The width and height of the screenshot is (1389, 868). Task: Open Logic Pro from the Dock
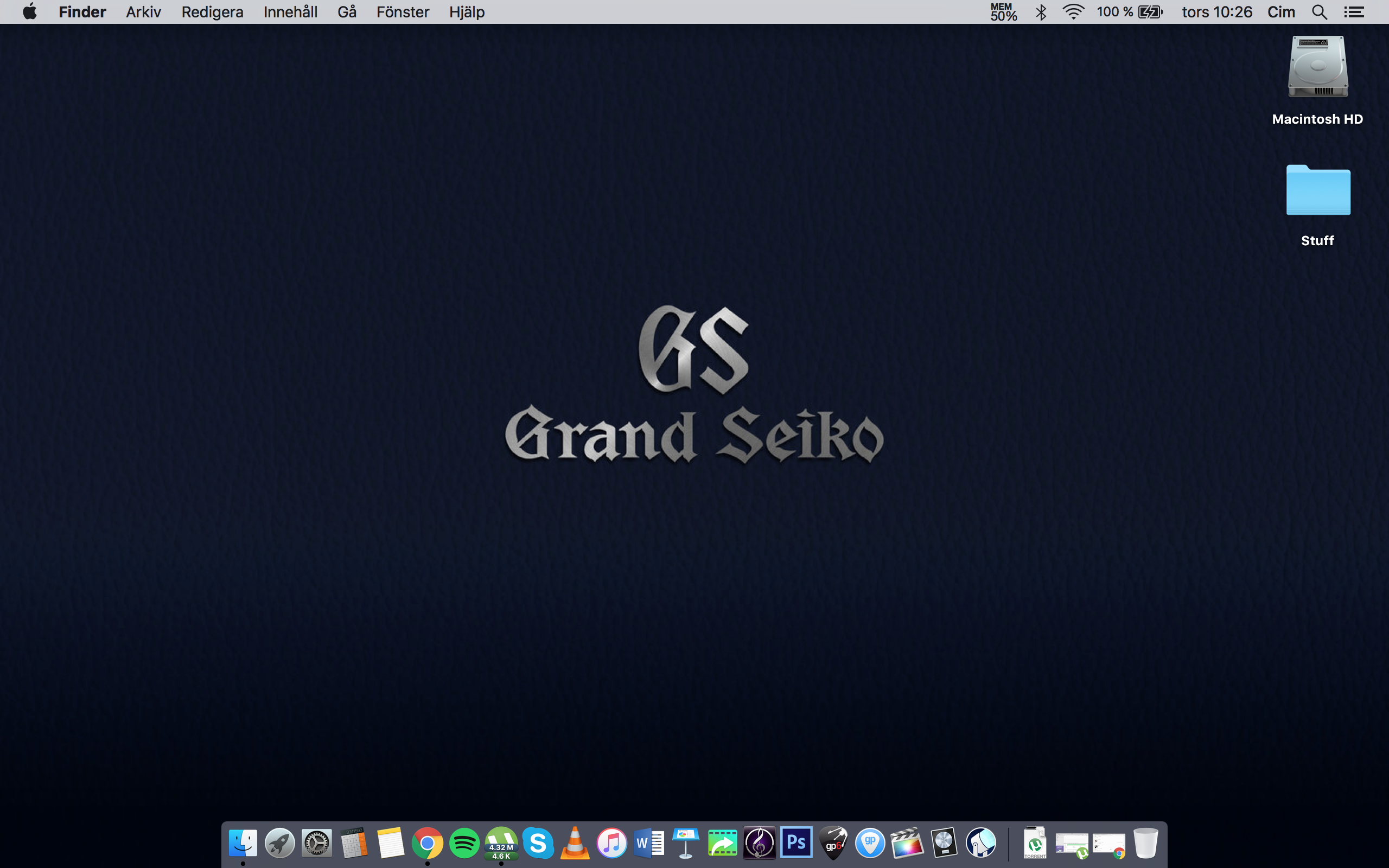pos(944,843)
